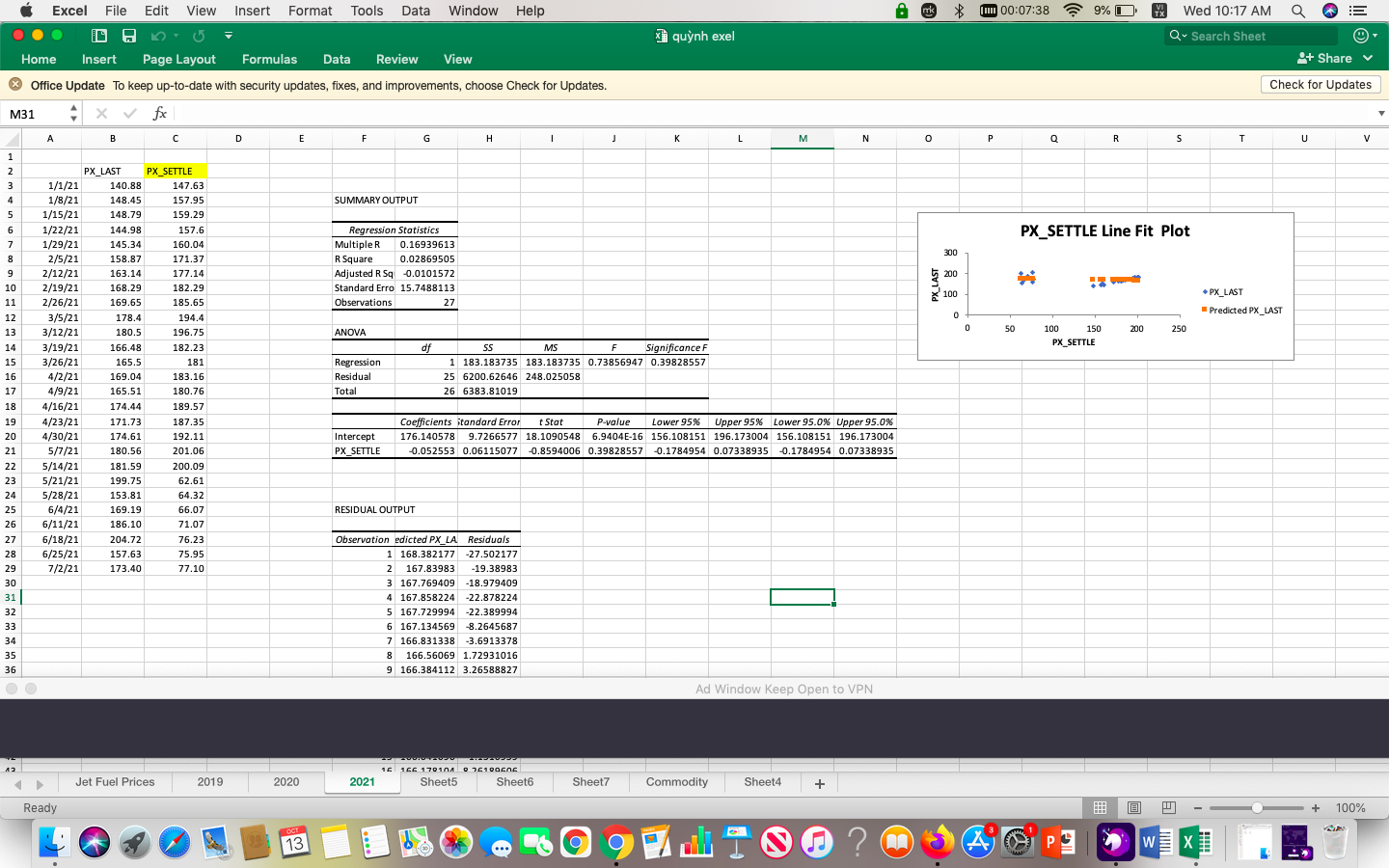Click the next sheet navigation arrow
The image size is (1389, 868).
[40, 784]
